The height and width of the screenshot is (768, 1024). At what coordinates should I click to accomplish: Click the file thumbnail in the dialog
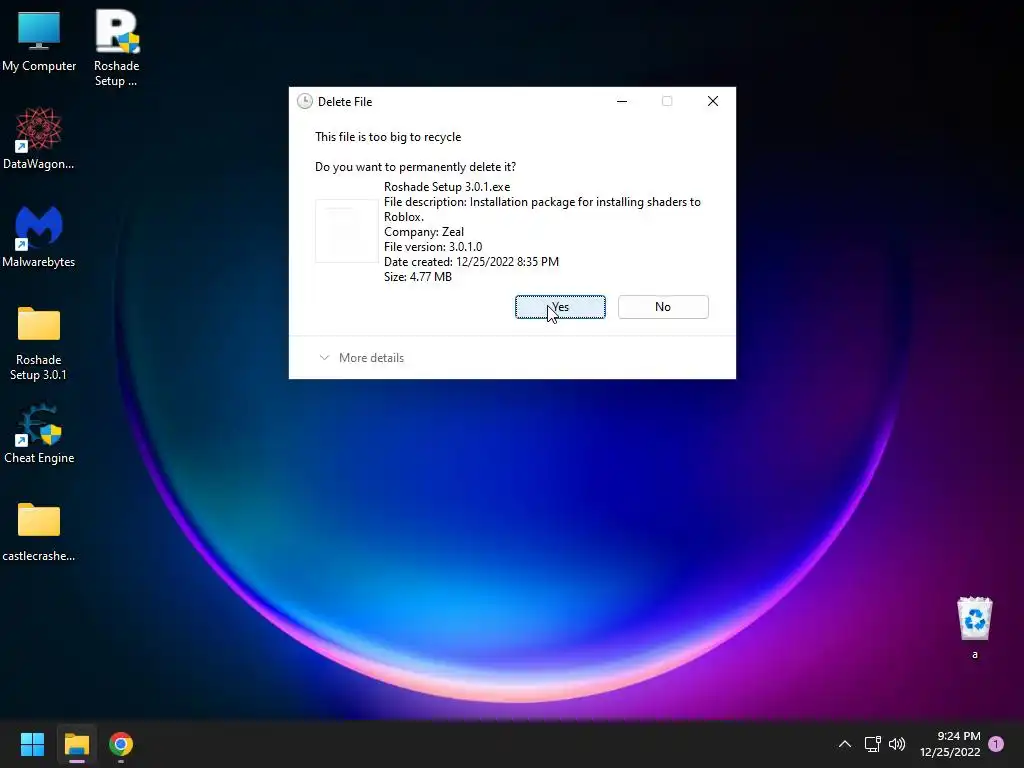tap(347, 231)
